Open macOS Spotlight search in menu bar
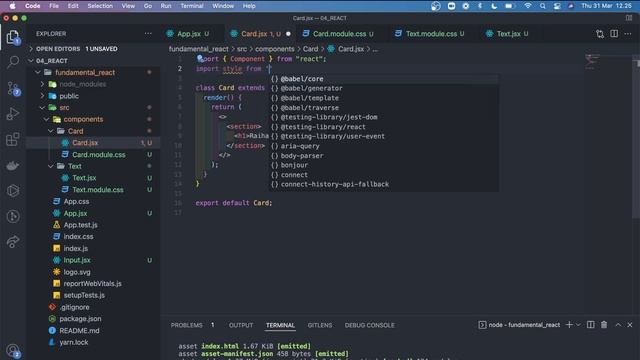Image resolution: width=640 pixels, height=360 pixels. tap(542, 6)
